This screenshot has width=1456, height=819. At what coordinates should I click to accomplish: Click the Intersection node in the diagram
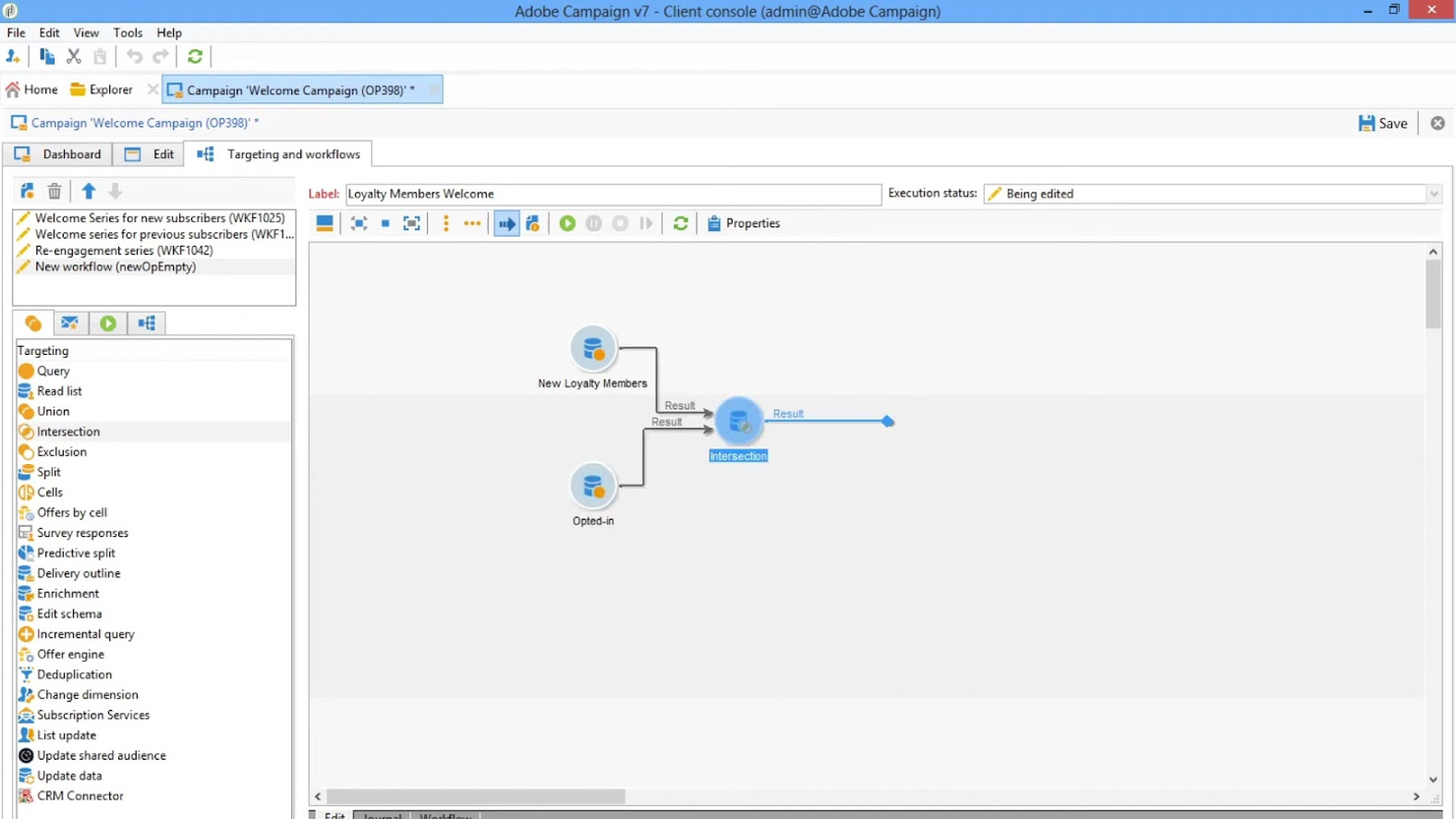click(739, 421)
